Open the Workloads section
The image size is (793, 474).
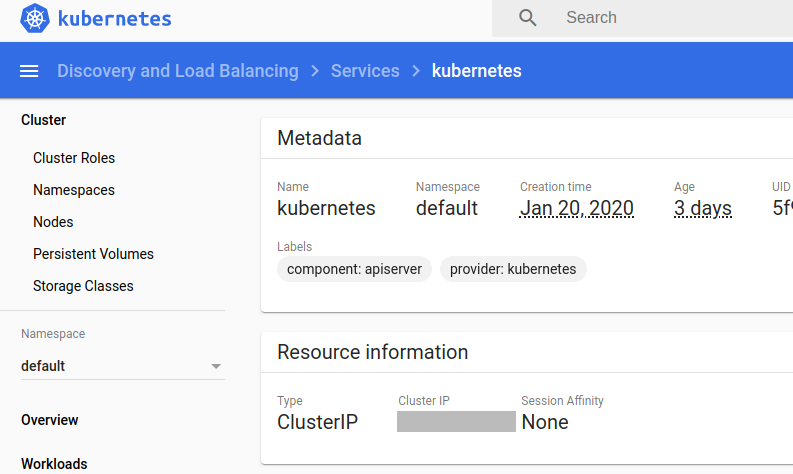tap(54, 463)
